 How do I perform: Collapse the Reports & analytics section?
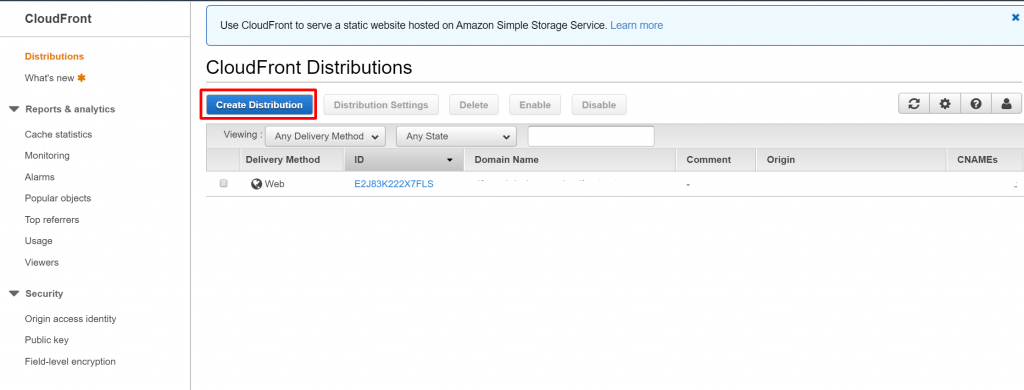coord(14,109)
